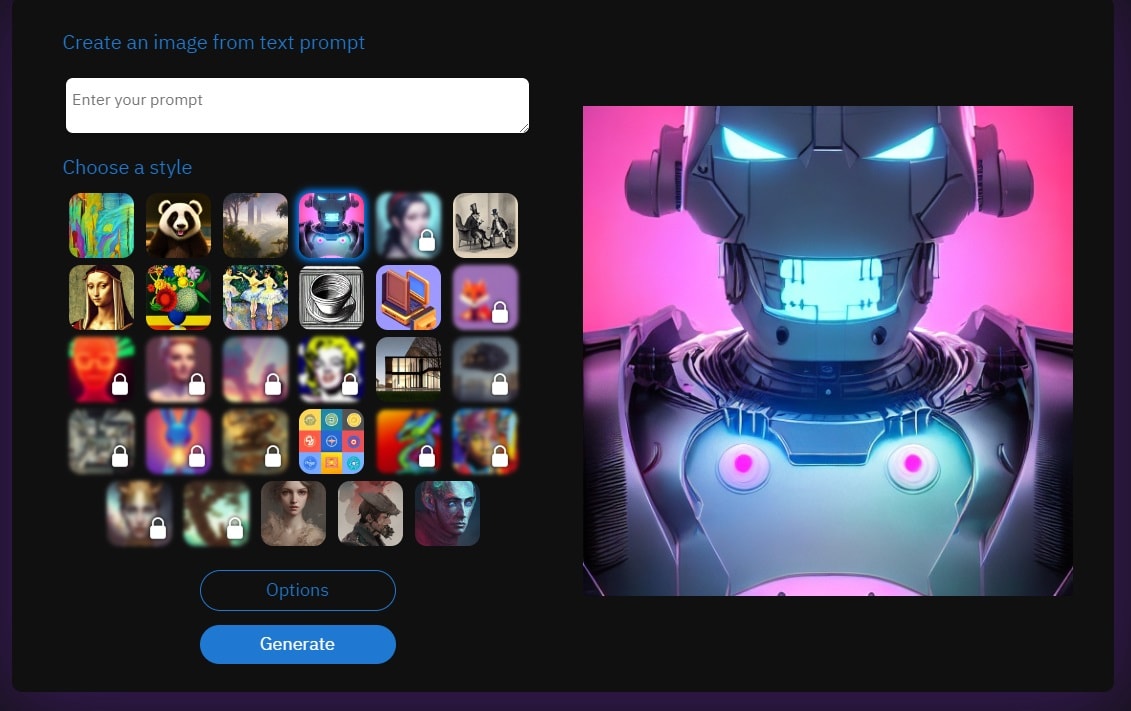Click the locked fantasy elf portrait style

[x=139, y=513]
